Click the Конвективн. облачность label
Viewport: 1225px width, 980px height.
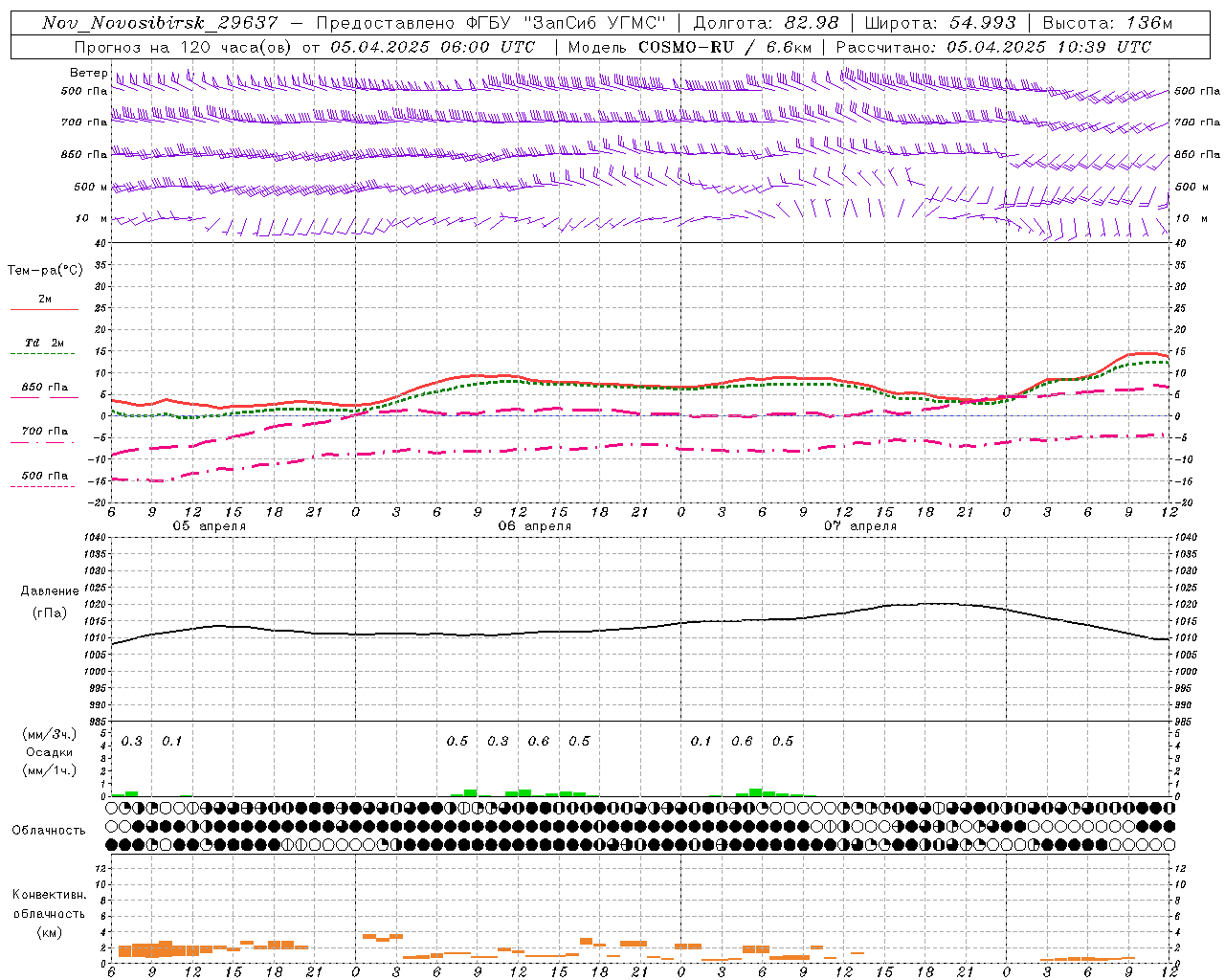coord(50,904)
